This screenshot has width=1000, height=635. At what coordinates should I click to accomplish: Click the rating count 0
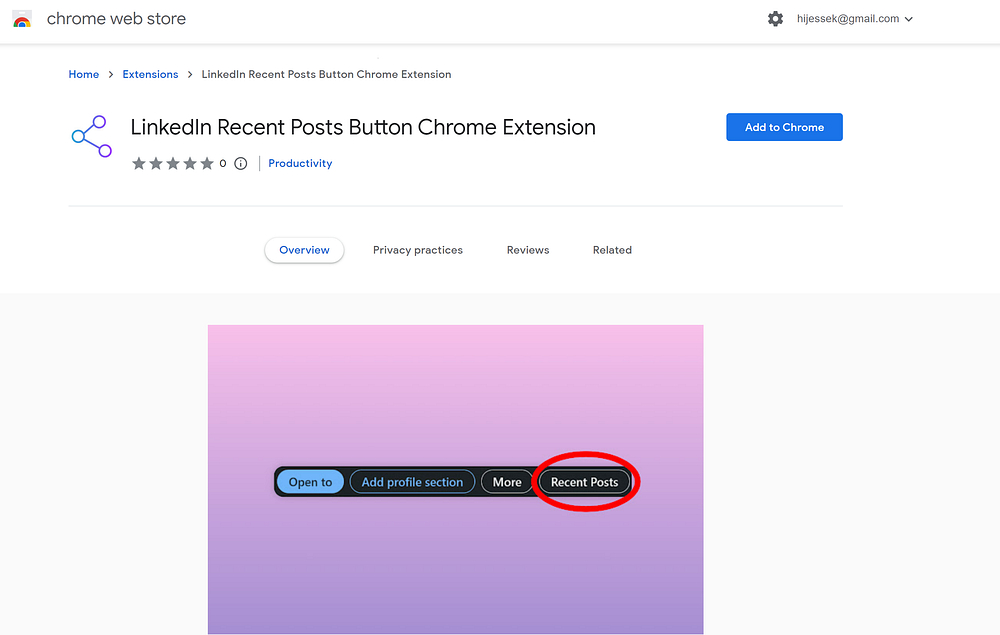pyautogui.click(x=223, y=164)
